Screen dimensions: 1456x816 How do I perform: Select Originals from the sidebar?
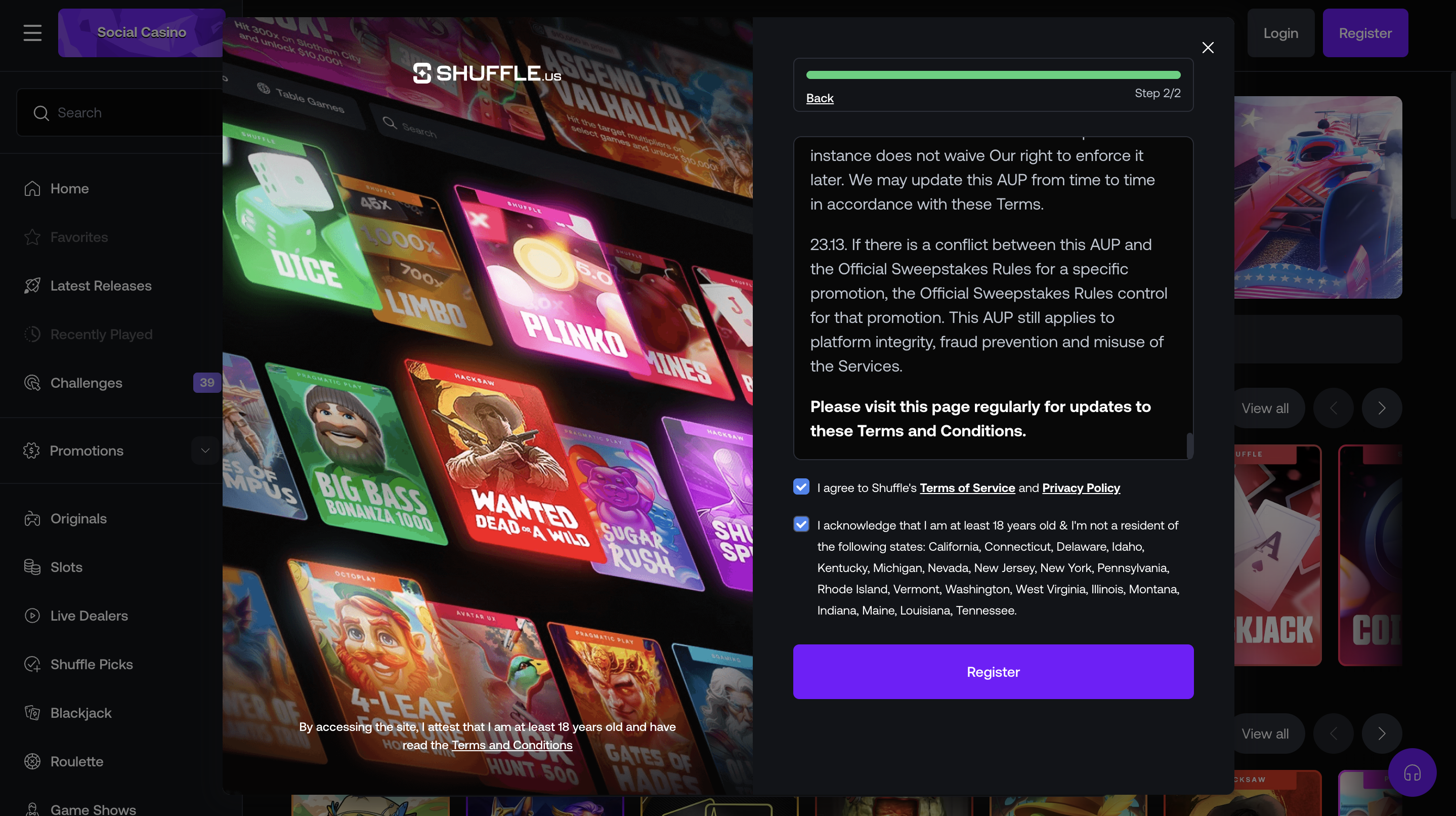(78, 518)
